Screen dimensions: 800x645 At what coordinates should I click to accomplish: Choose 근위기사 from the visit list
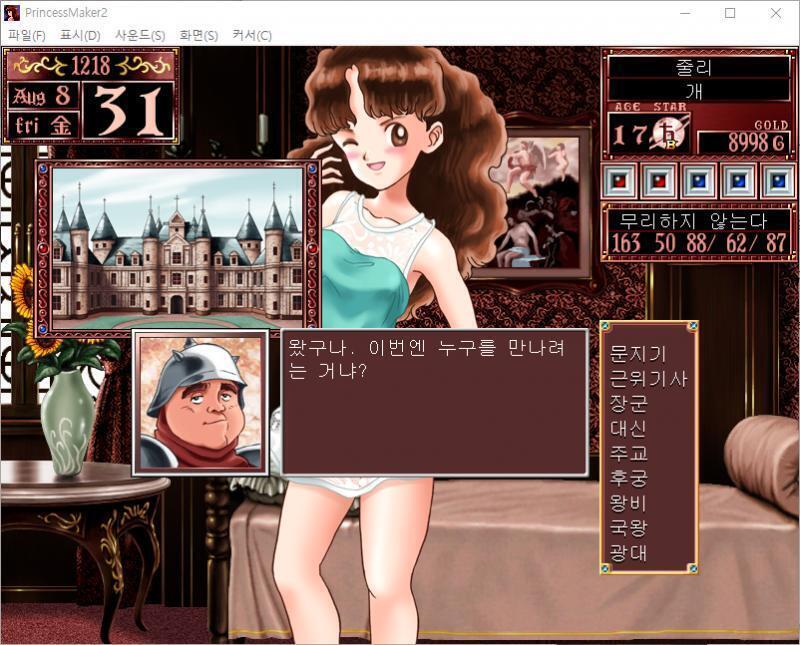[x=649, y=379]
